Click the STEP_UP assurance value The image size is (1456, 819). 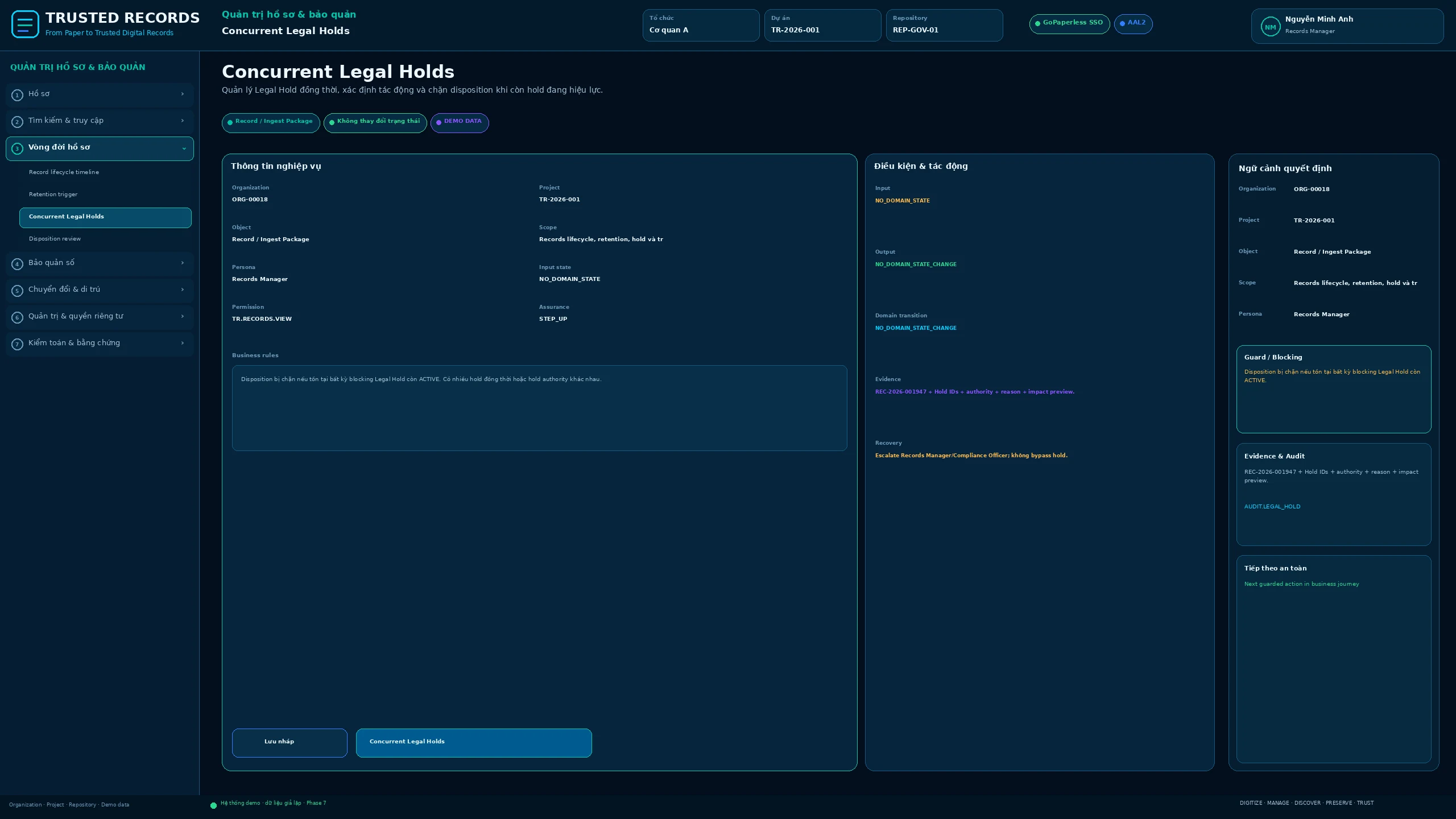click(553, 319)
